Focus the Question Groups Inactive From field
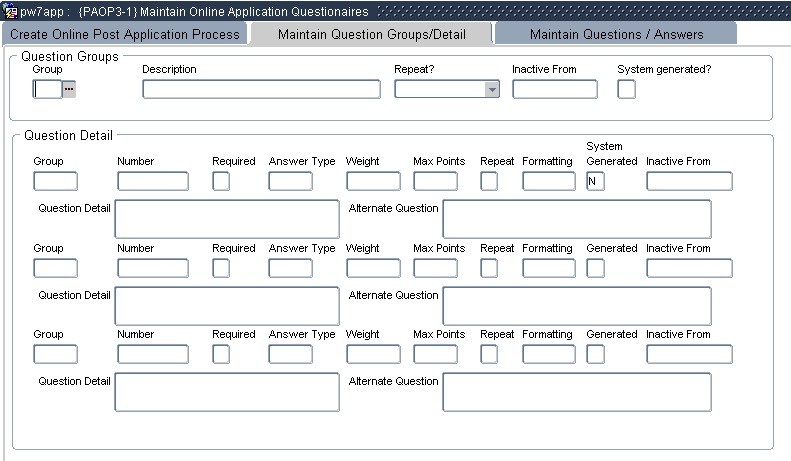Viewport: 791px width, 461px height. tap(554, 89)
